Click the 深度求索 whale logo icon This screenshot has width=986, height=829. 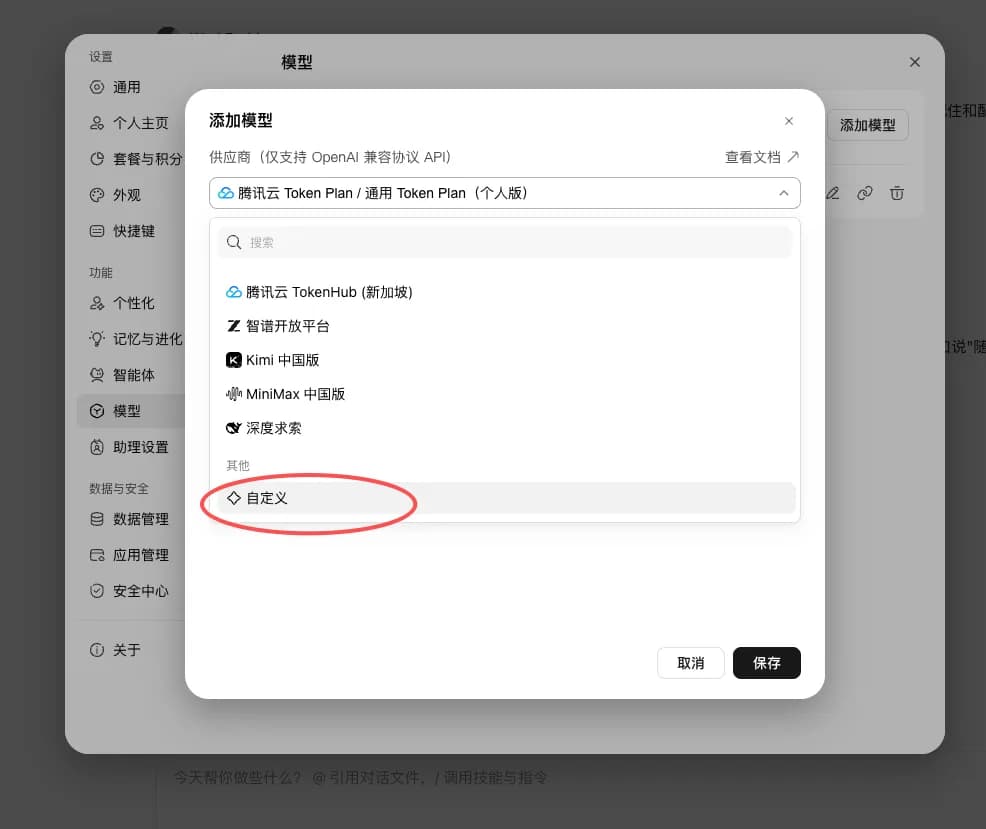[233, 428]
